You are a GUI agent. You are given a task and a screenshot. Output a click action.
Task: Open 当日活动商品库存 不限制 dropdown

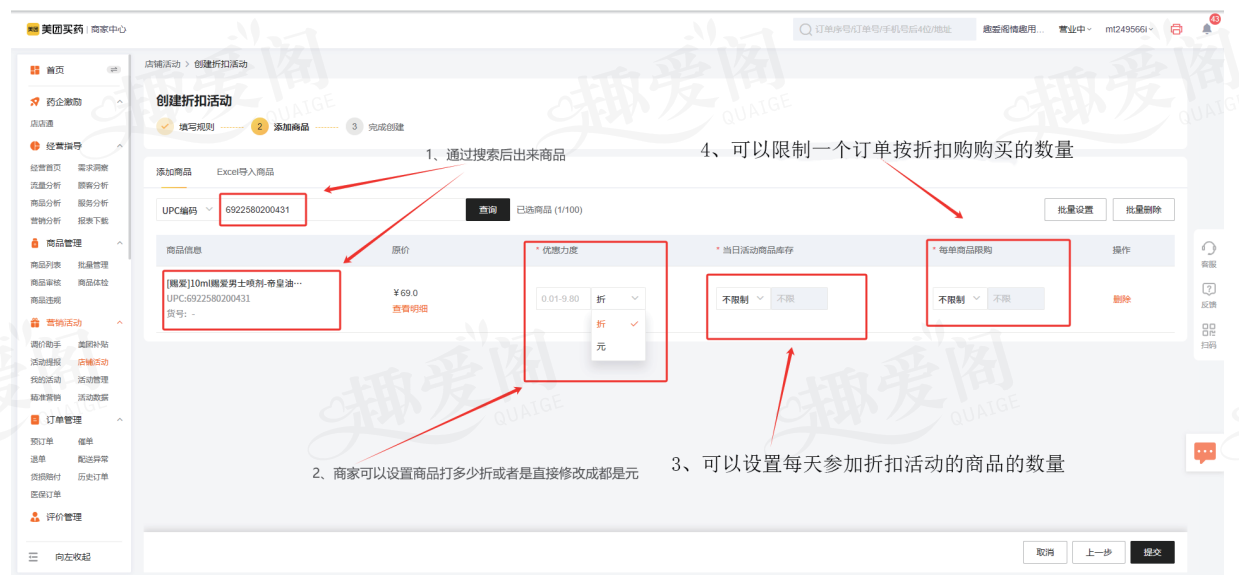click(742, 299)
